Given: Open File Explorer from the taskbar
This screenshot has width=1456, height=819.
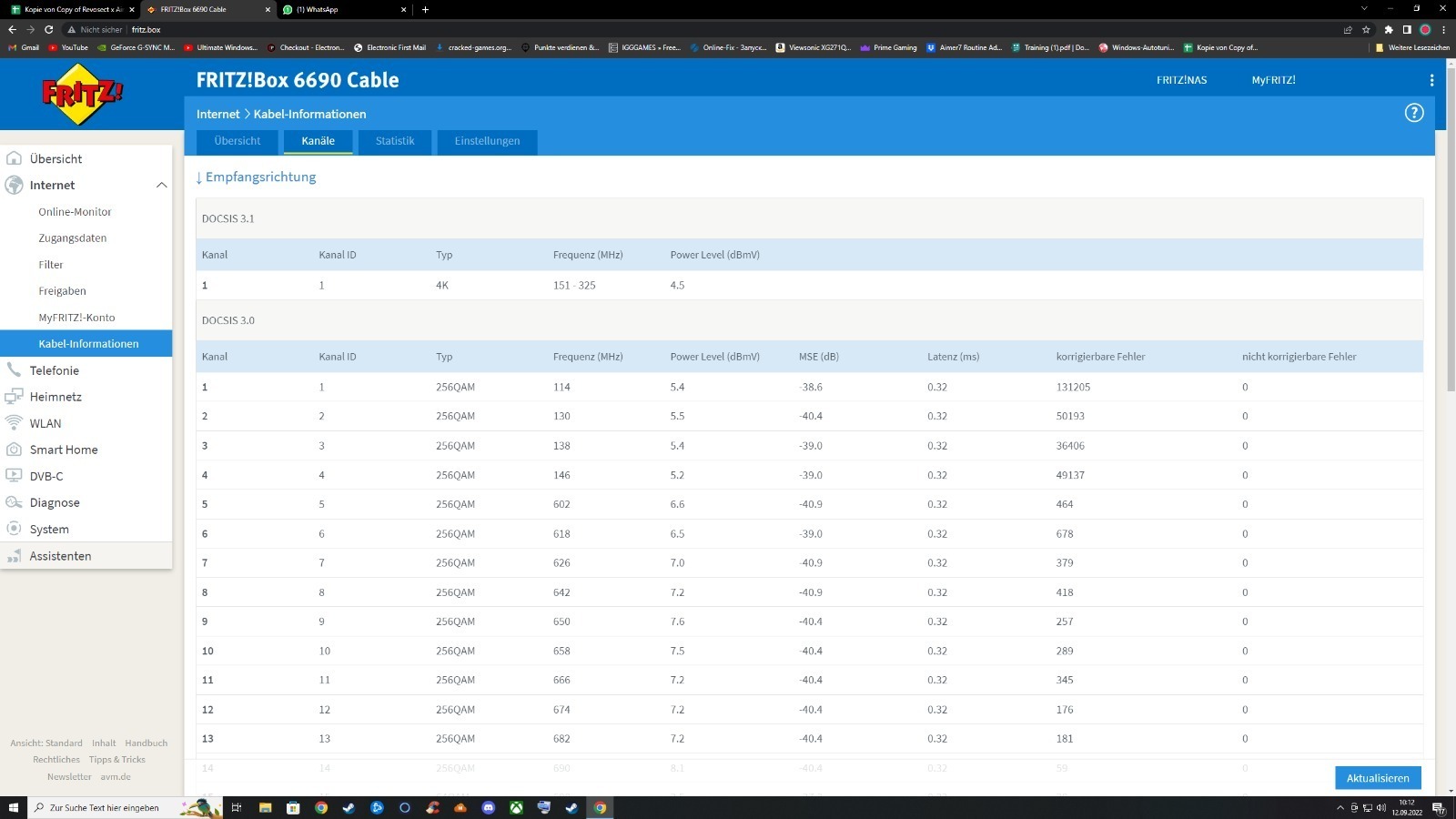Looking at the screenshot, I should pyautogui.click(x=265, y=807).
